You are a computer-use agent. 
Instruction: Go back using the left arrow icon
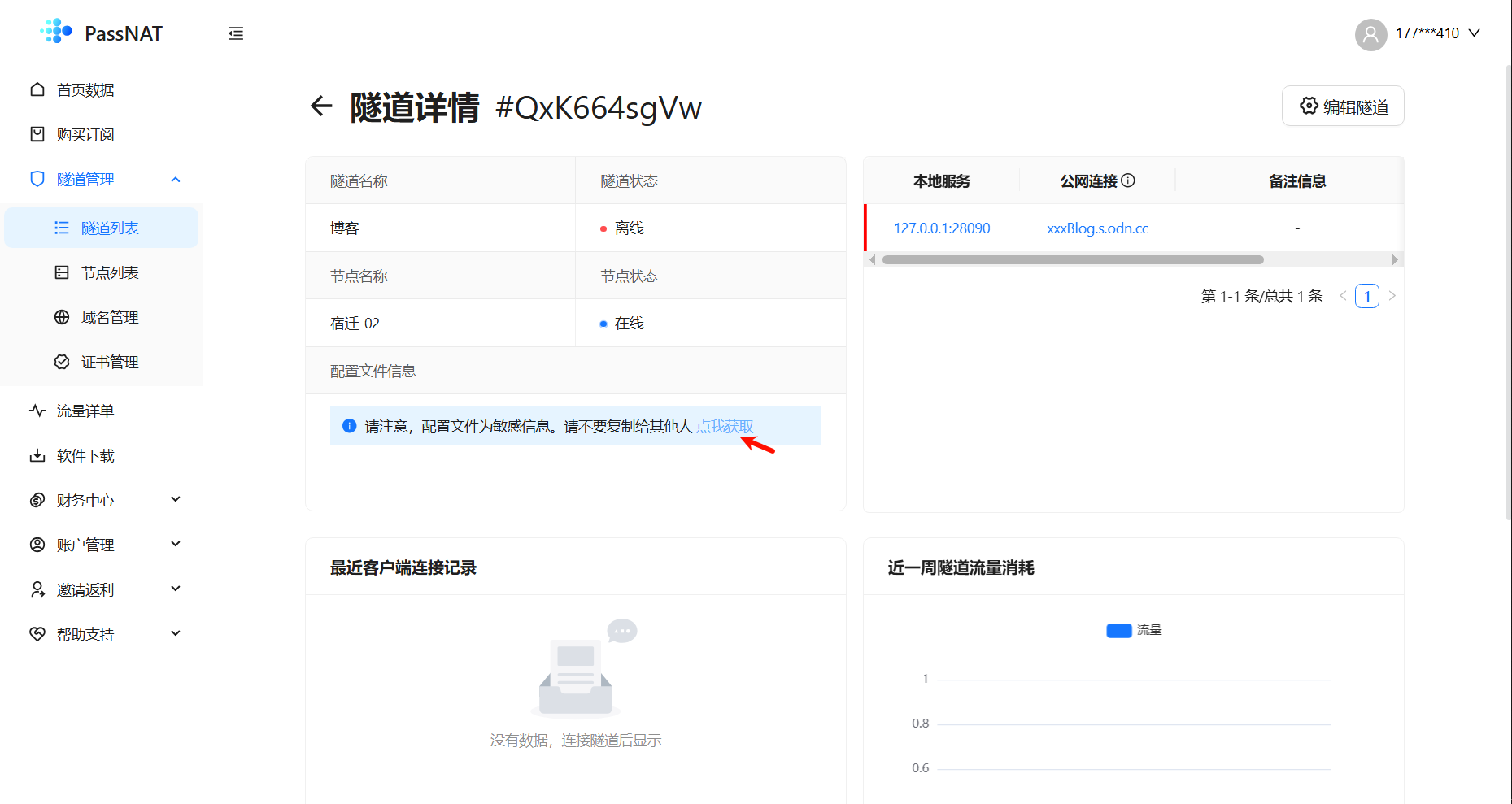click(321, 106)
